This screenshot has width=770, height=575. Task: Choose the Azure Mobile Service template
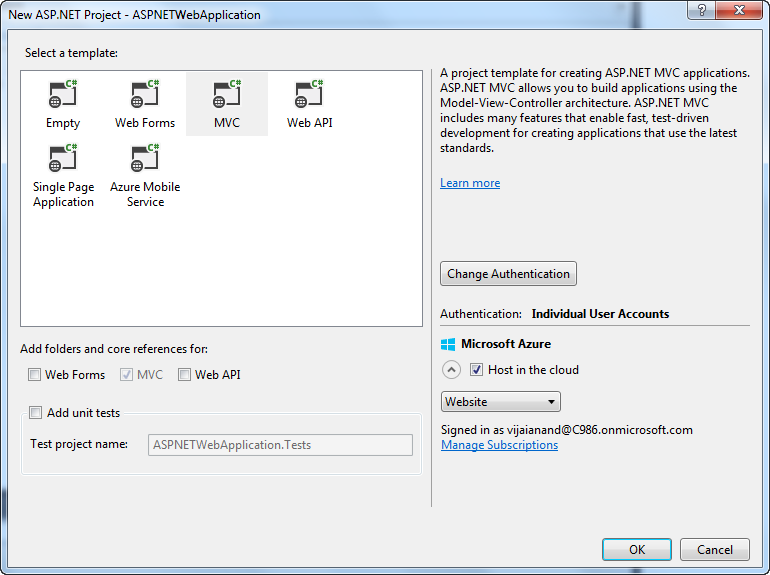145,175
